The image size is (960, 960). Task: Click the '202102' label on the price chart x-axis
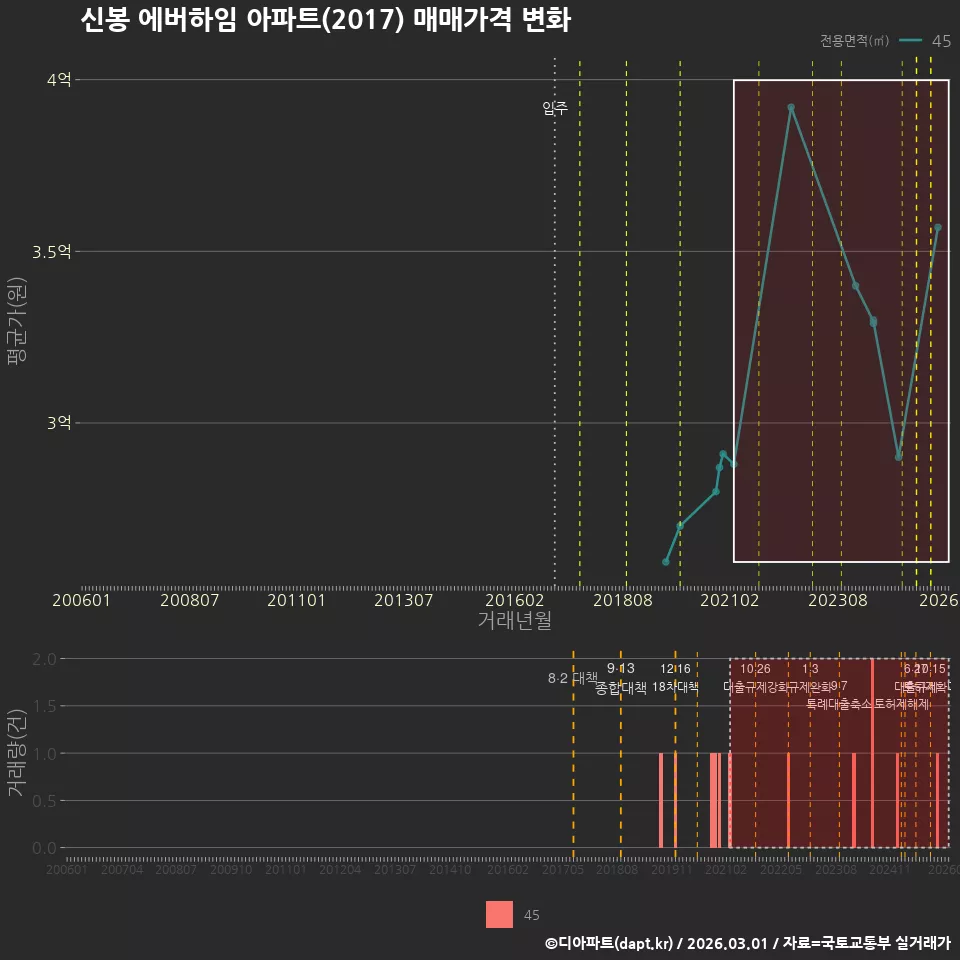click(x=730, y=600)
